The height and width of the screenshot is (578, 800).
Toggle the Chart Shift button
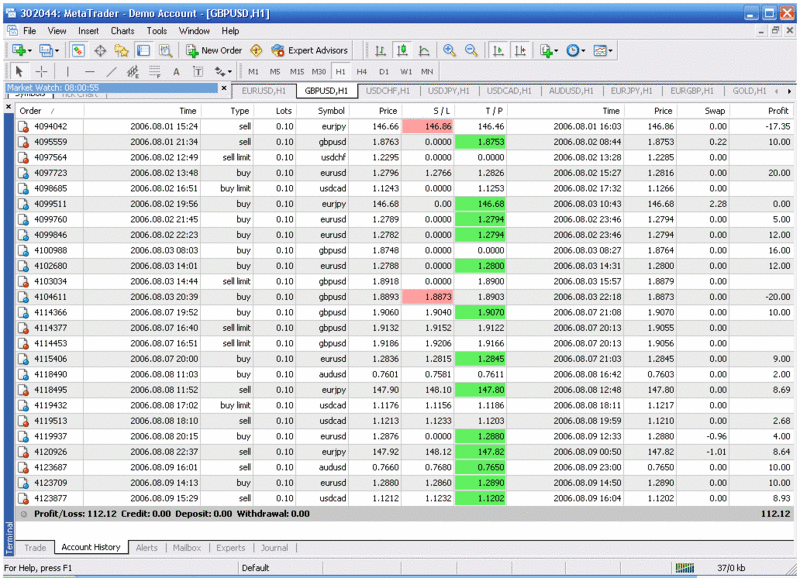pyautogui.click(x=520, y=51)
